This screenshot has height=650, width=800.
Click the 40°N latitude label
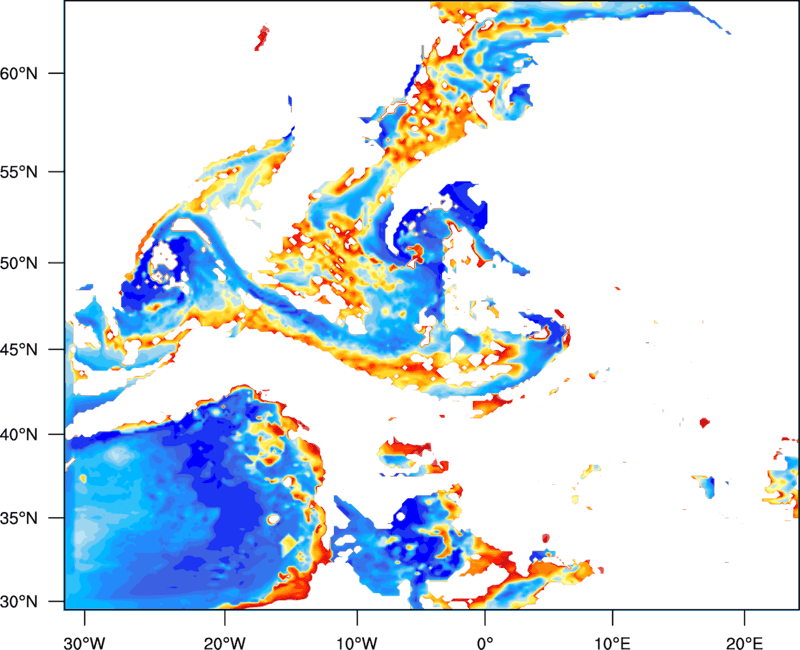19,435
